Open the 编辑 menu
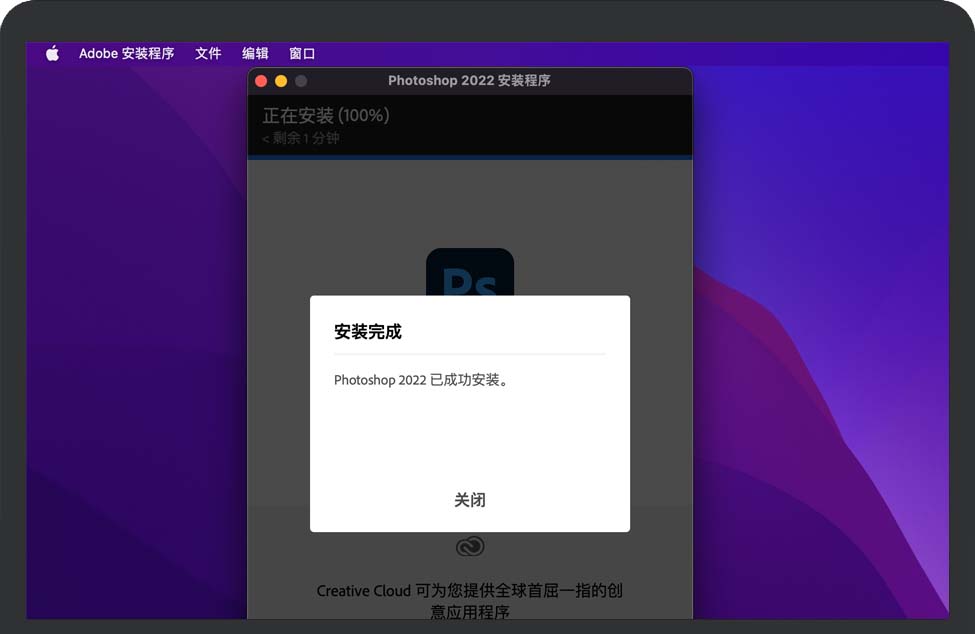Screen dimensions: 975x634 [x=255, y=53]
